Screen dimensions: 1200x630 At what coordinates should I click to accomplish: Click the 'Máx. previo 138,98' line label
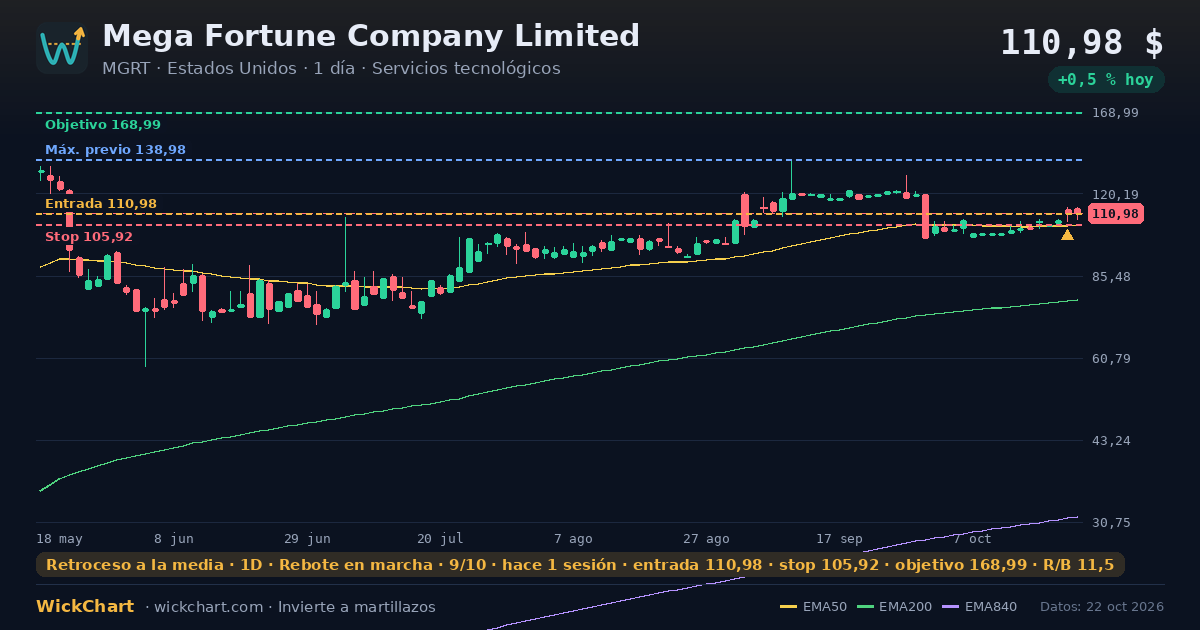(x=115, y=150)
